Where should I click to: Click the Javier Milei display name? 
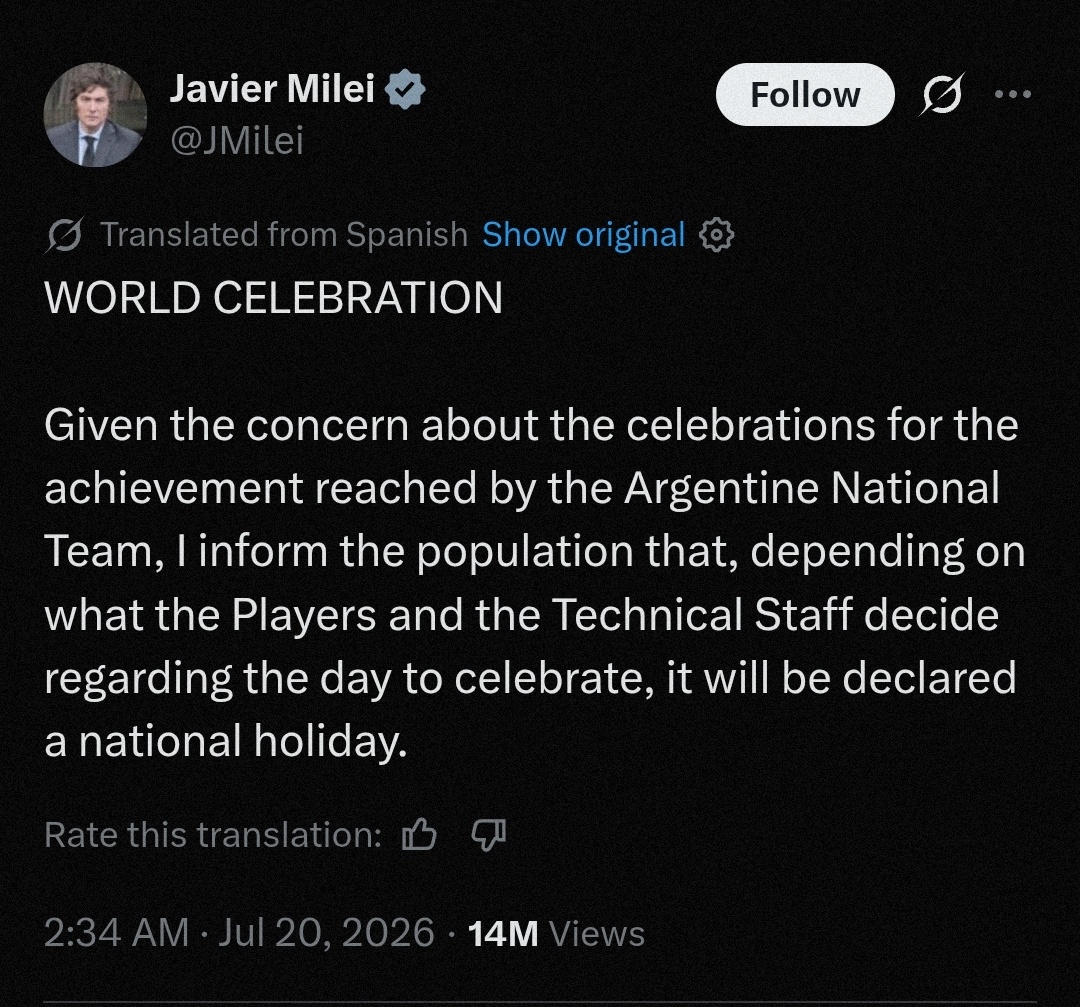click(x=272, y=89)
